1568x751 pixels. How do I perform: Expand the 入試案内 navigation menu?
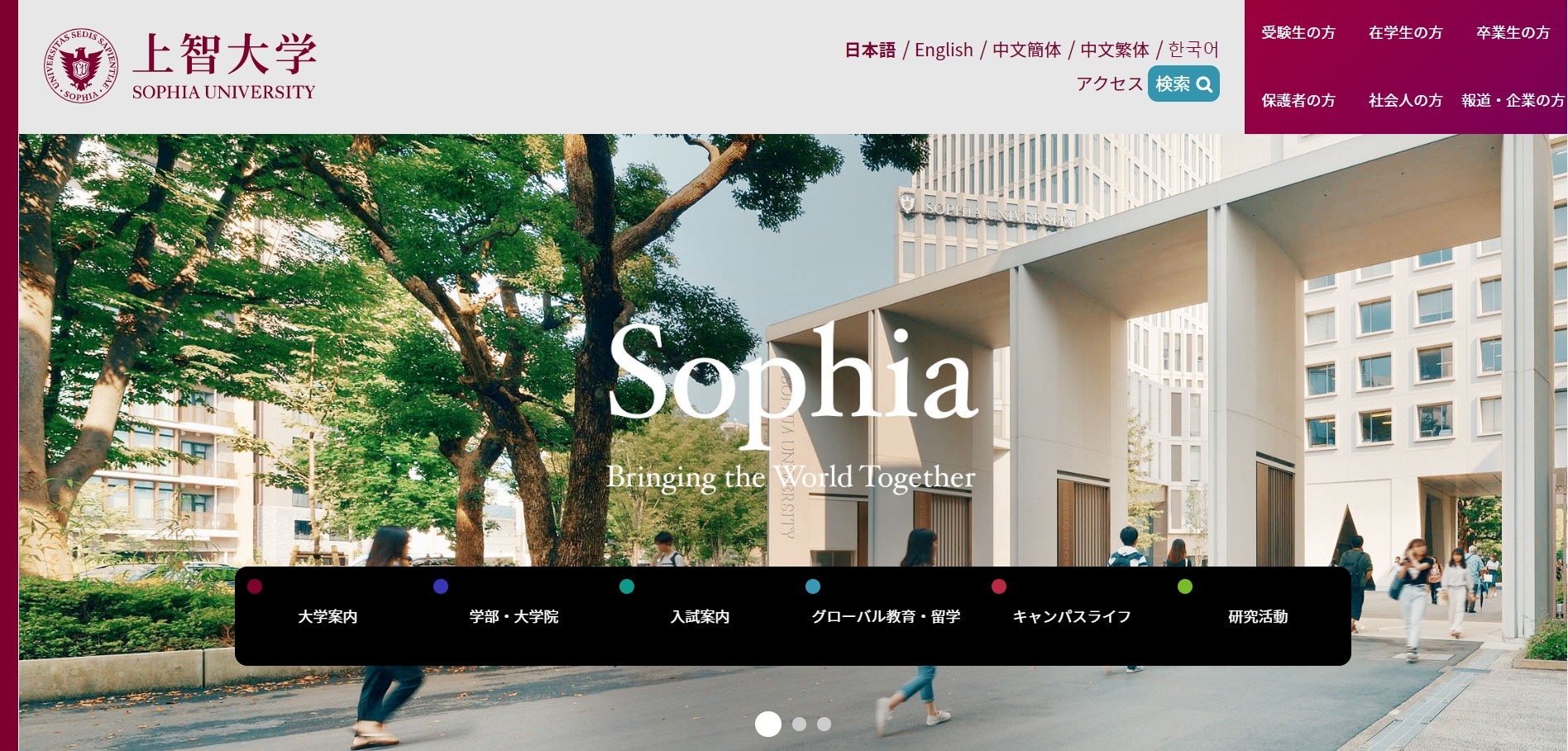click(700, 616)
